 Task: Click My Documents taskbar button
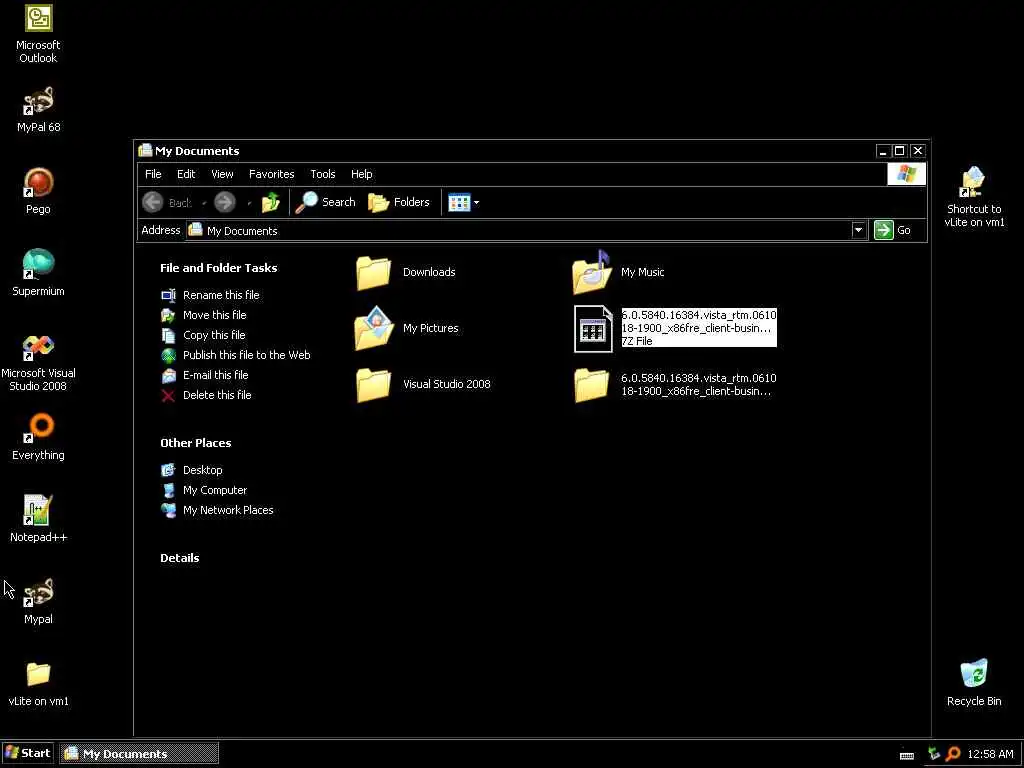(x=139, y=754)
